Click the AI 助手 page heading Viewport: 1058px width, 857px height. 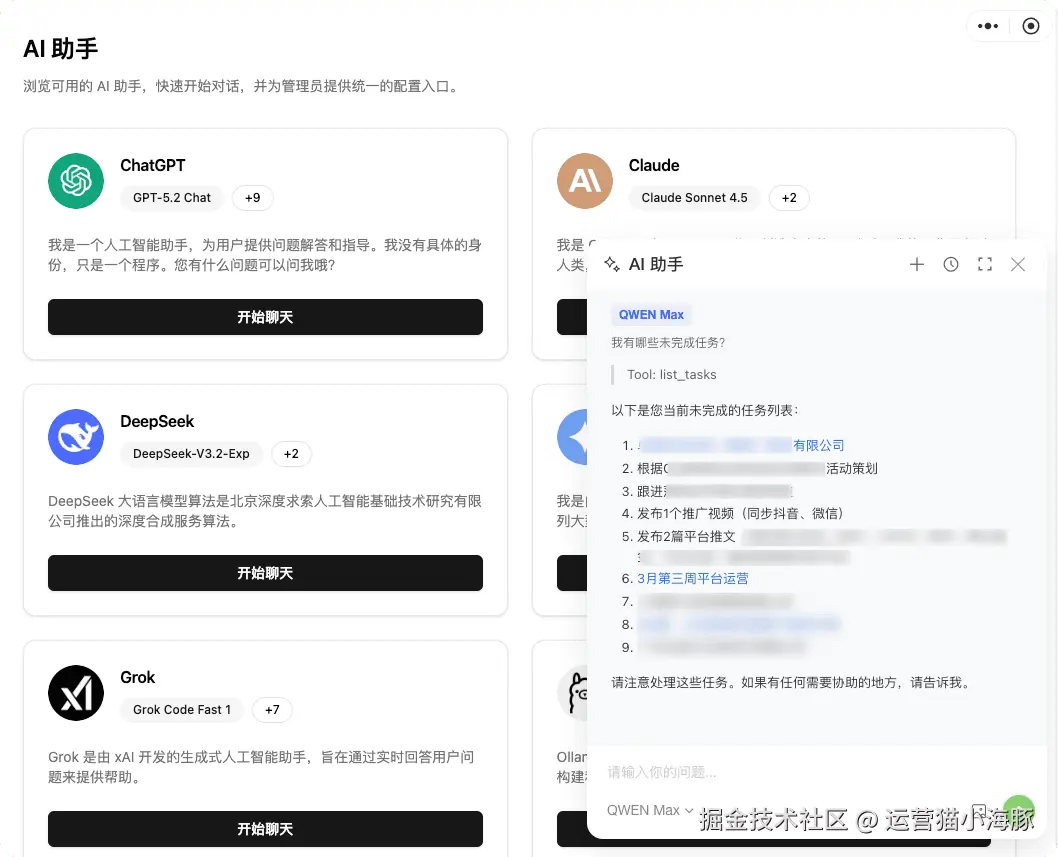click(61, 49)
